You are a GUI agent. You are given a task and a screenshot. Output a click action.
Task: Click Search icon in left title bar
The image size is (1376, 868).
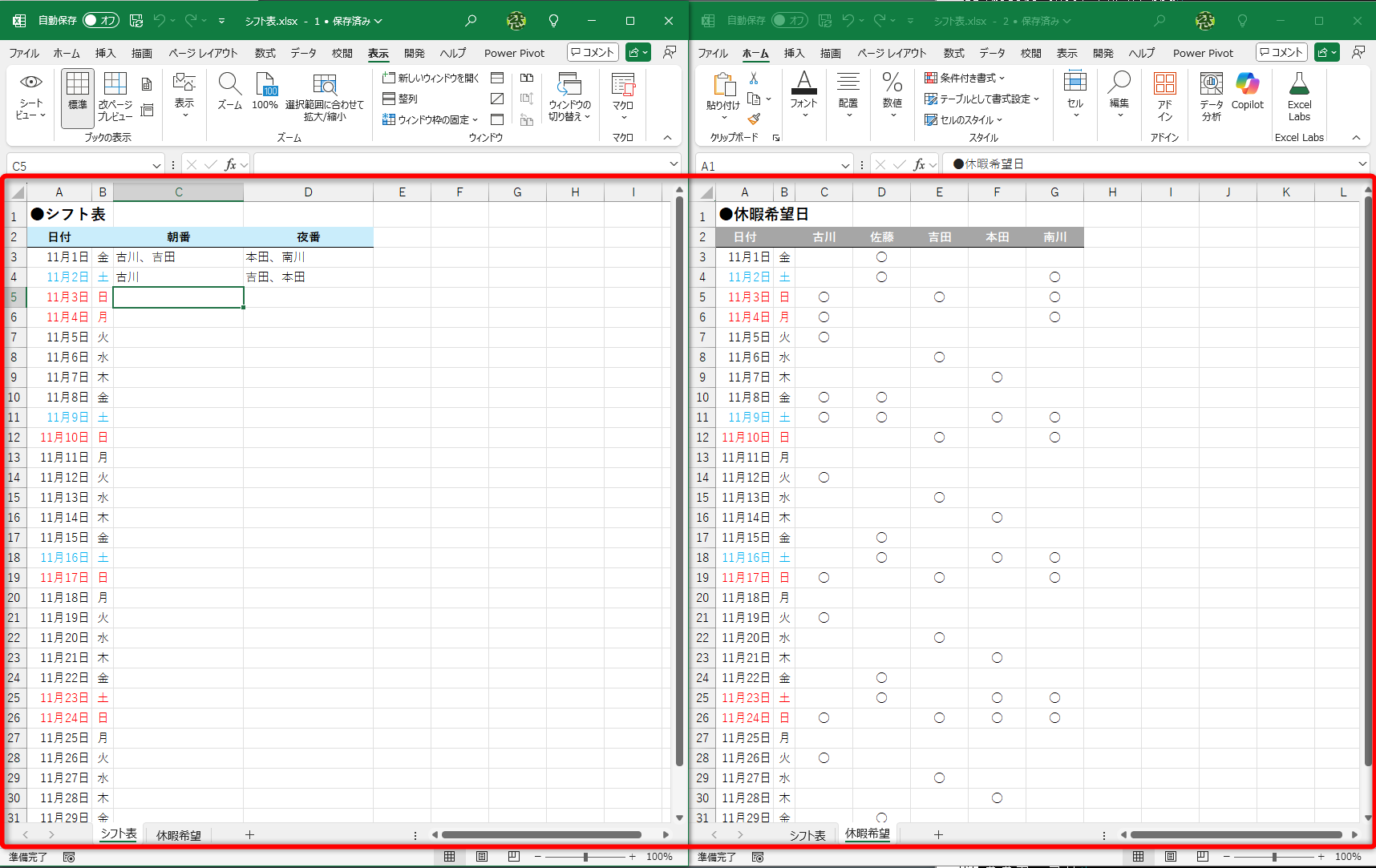pos(471,21)
